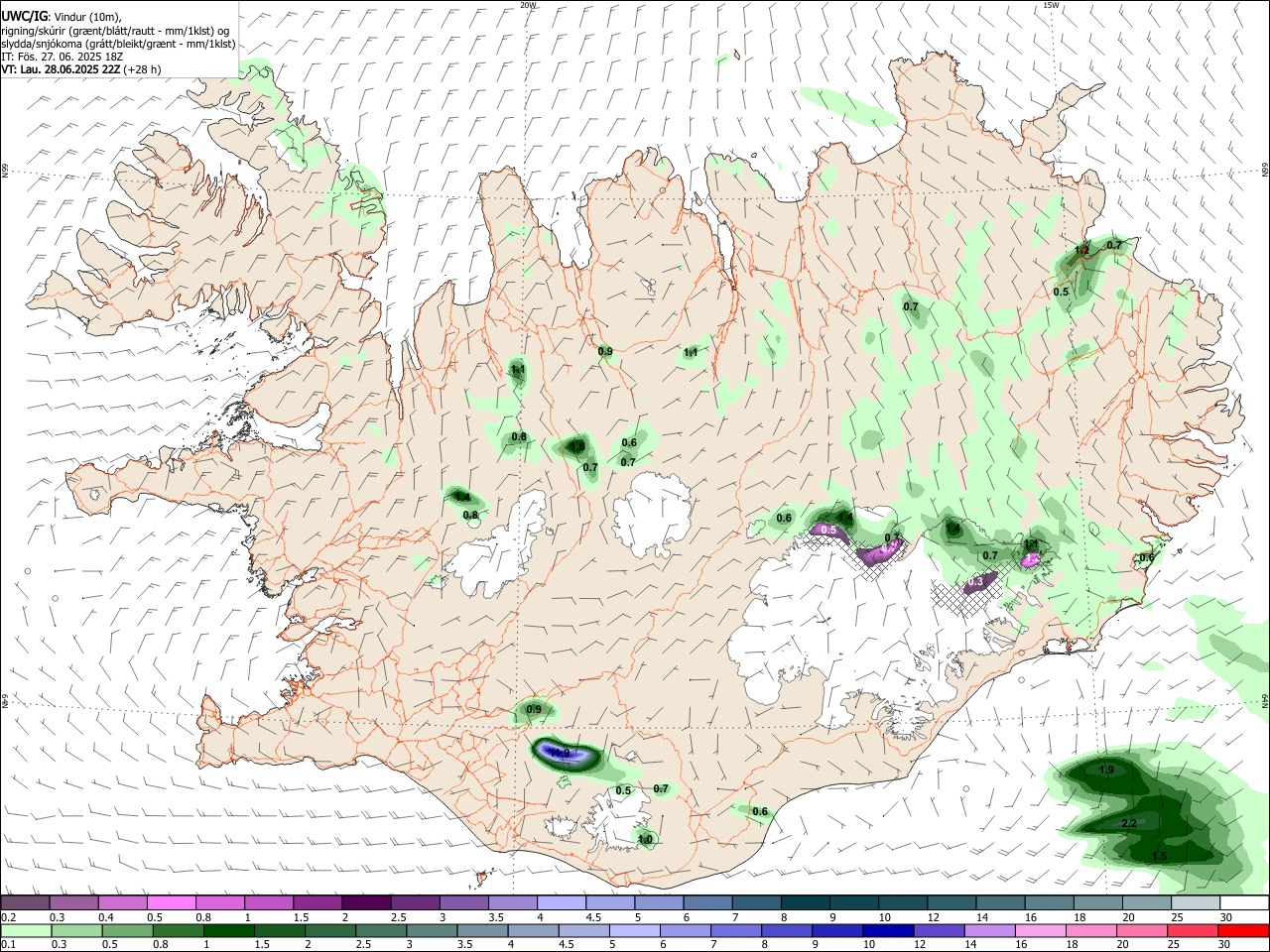
Task: Select 1.9 value in offshore green cell
Action: (x=1107, y=770)
